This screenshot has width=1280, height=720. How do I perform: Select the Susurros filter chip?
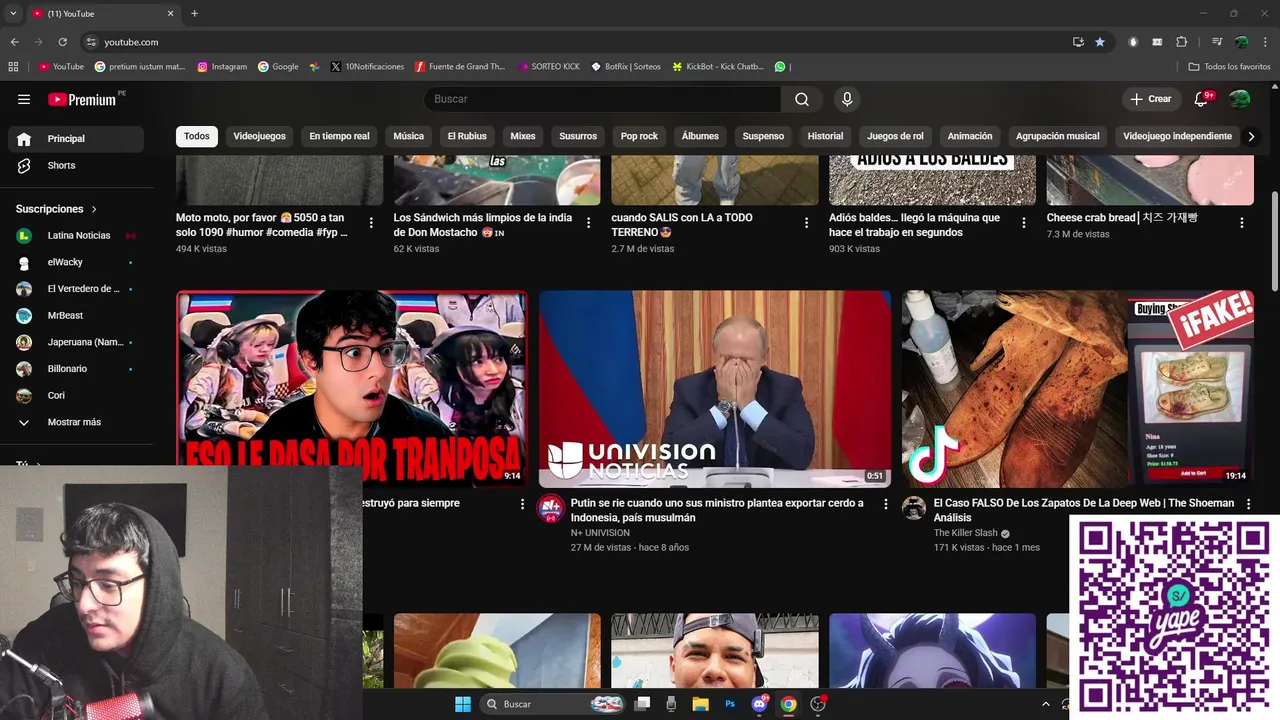coord(578,136)
